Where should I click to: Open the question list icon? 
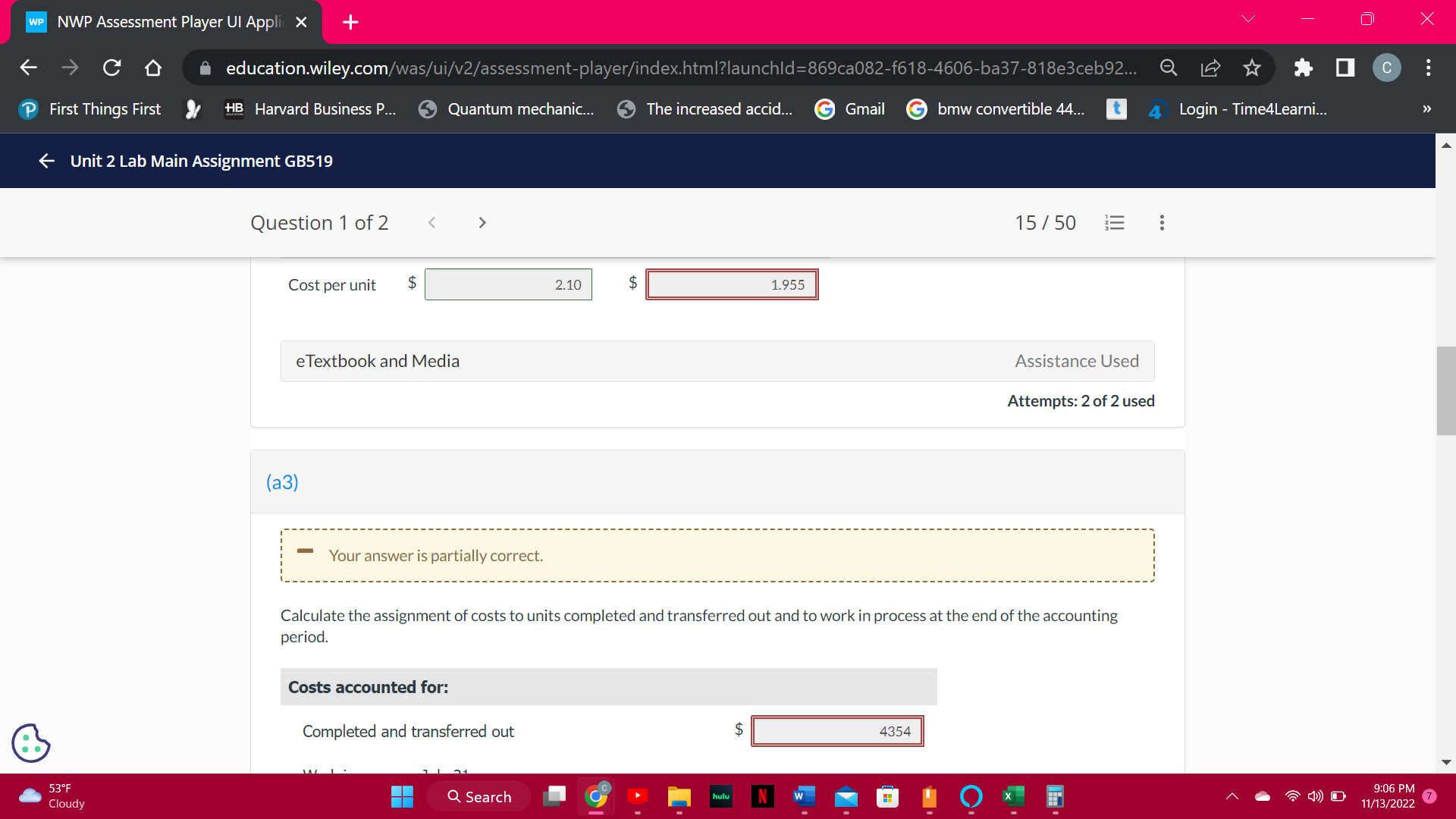(x=1114, y=223)
